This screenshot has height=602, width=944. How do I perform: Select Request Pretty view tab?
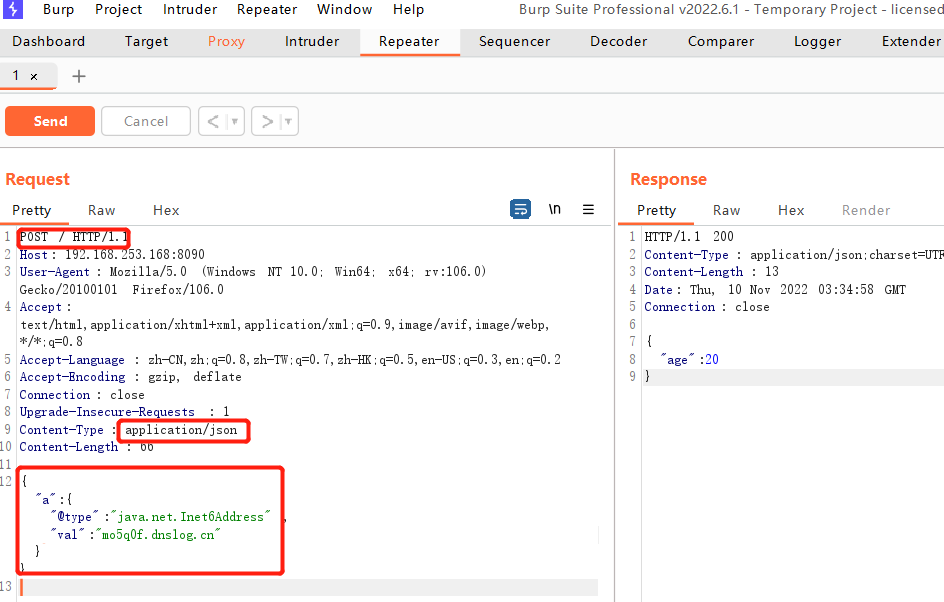coord(32,211)
